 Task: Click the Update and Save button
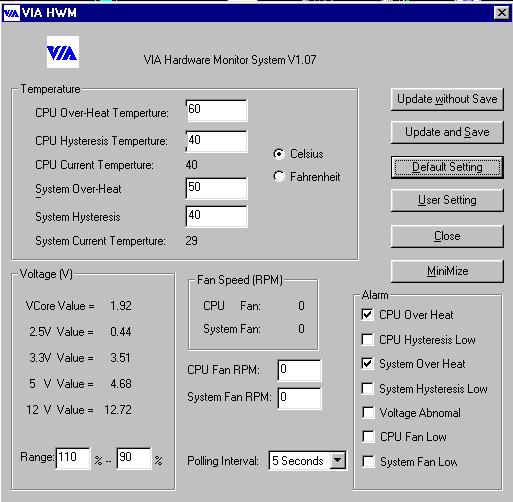pos(447,132)
